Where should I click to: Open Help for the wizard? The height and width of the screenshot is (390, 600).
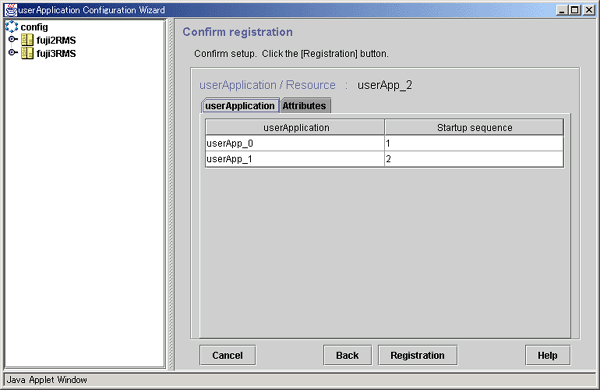pos(548,355)
